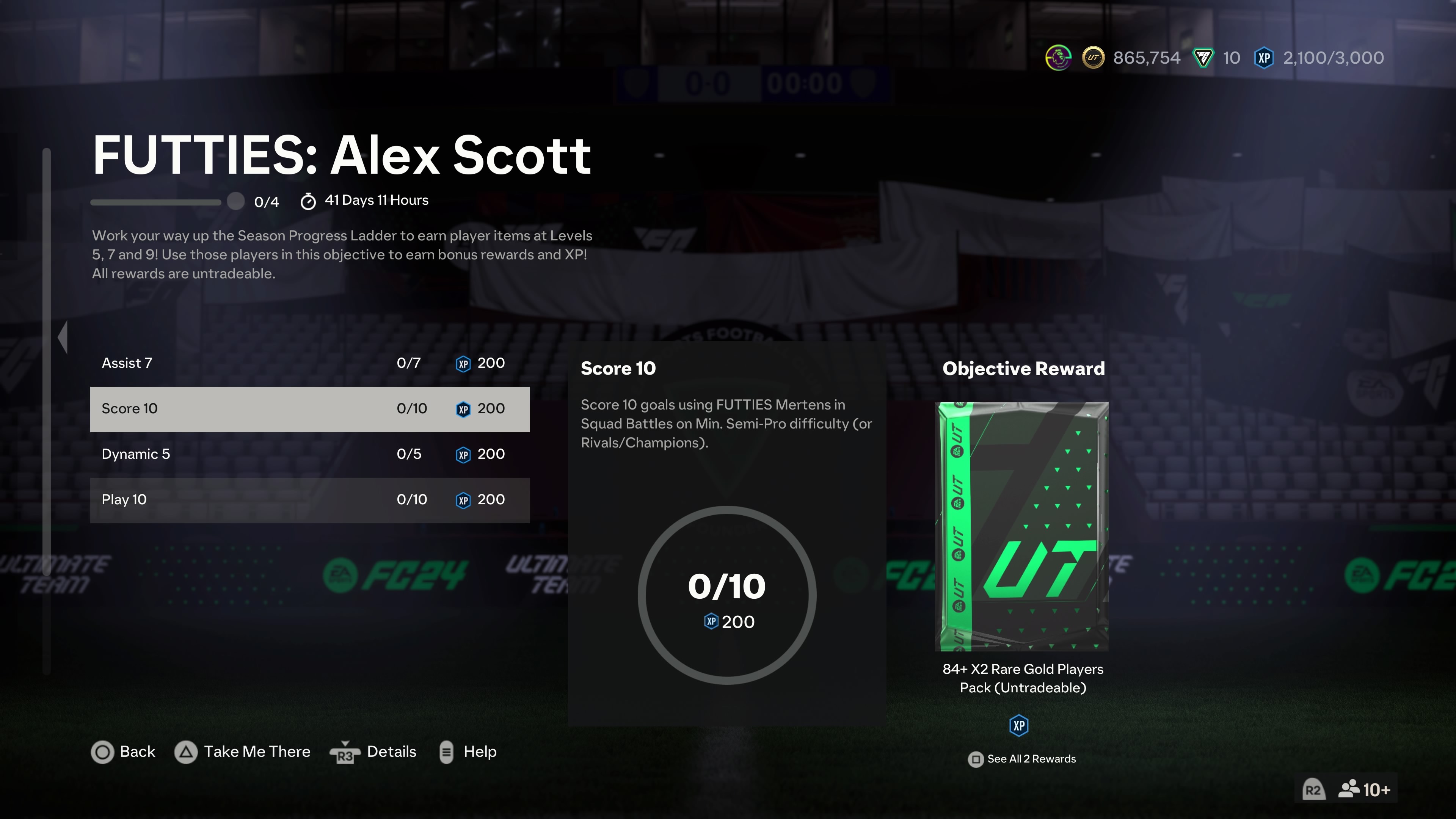
Task: Click the XP reward icon for Score 10
Action: coord(461,408)
